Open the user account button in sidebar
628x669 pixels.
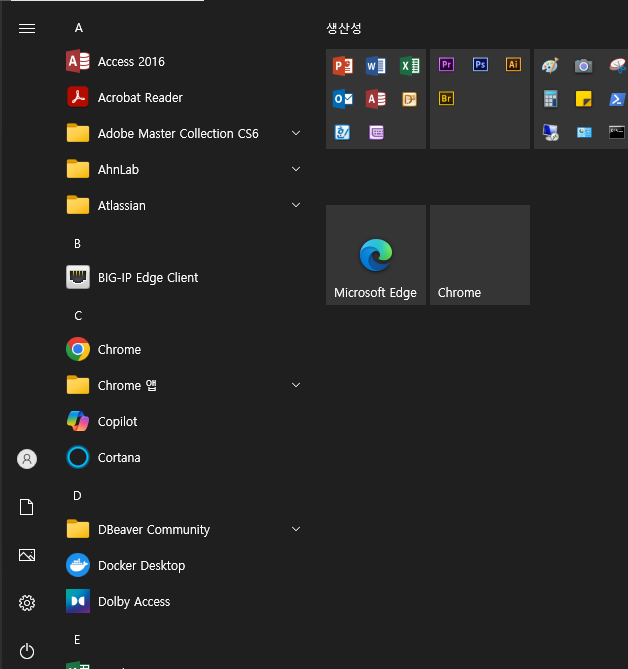pyautogui.click(x=27, y=459)
